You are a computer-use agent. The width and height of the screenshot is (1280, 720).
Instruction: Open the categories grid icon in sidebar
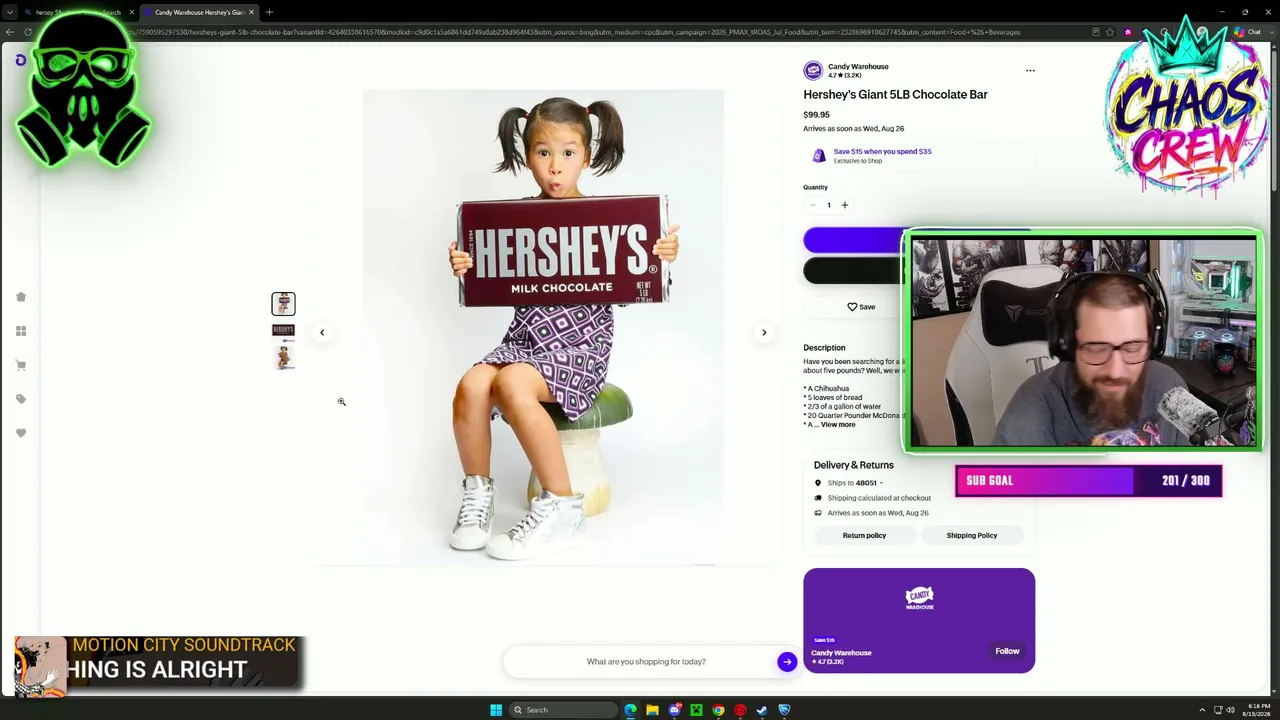point(21,331)
